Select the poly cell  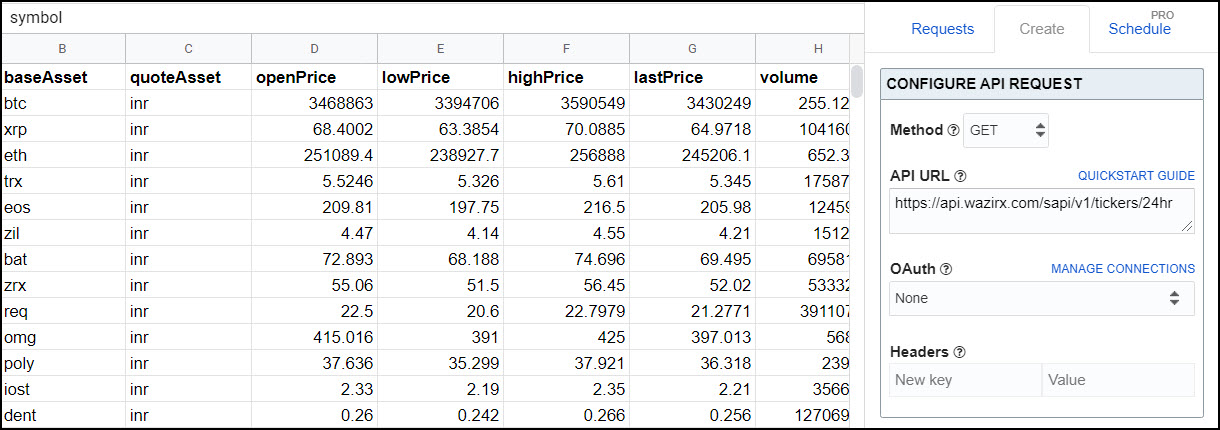63,363
